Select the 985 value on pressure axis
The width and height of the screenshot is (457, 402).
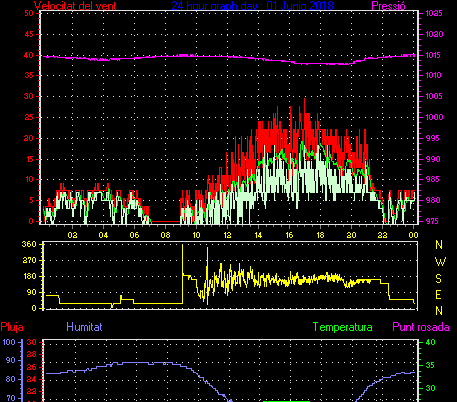pos(433,179)
